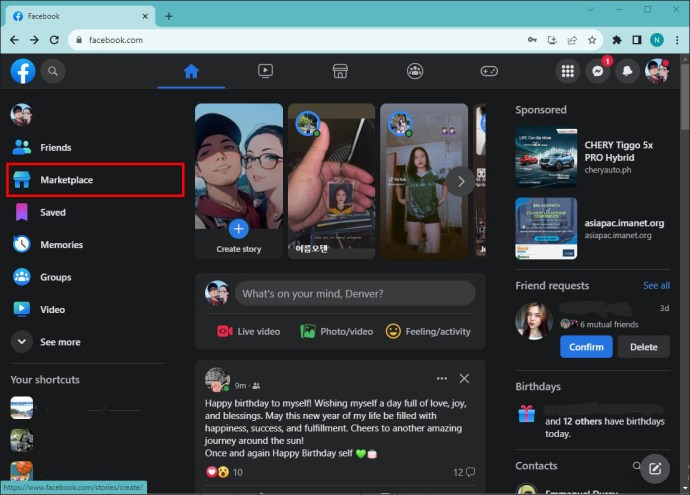Choose Feeling/activity option
The image size is (690, 495).
click(x=428, y=331)
